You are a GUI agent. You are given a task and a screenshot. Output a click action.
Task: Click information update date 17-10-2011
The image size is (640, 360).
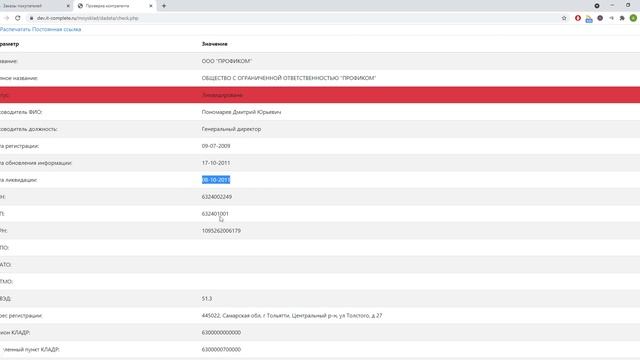(216, 163)
